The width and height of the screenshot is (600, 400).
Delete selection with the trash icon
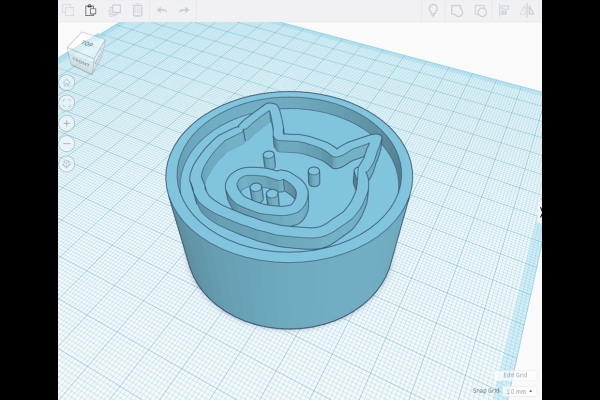[x=137, y=10]
